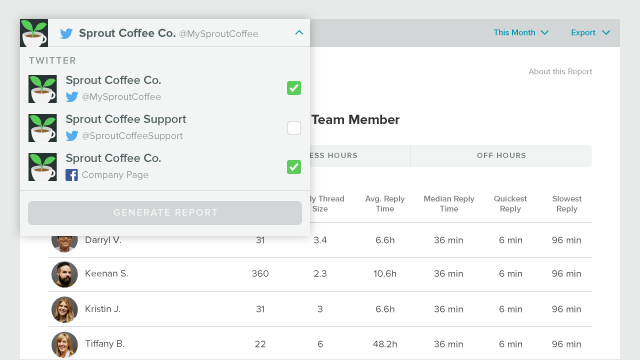Click the 48.2h average reply time
This screenshot has height=360, width=640.
[384, 344]
